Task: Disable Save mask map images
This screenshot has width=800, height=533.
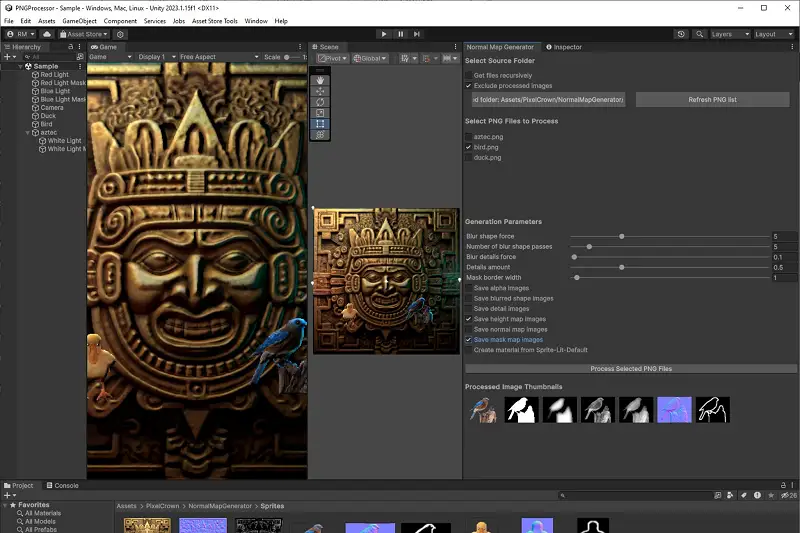Action: pyautogui.click(x=468, y=340)
